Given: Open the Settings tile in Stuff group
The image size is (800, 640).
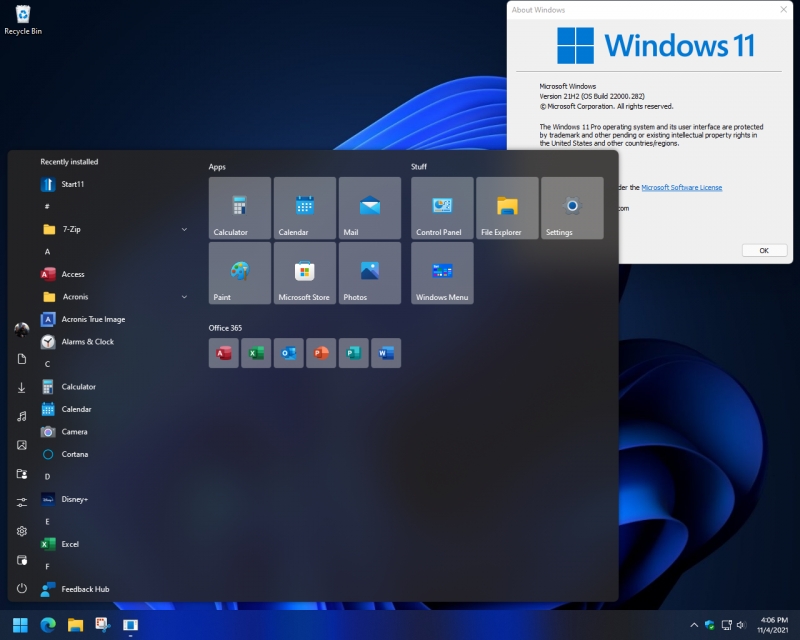Looking at the screenshot, I should click(x=572, y=208).
